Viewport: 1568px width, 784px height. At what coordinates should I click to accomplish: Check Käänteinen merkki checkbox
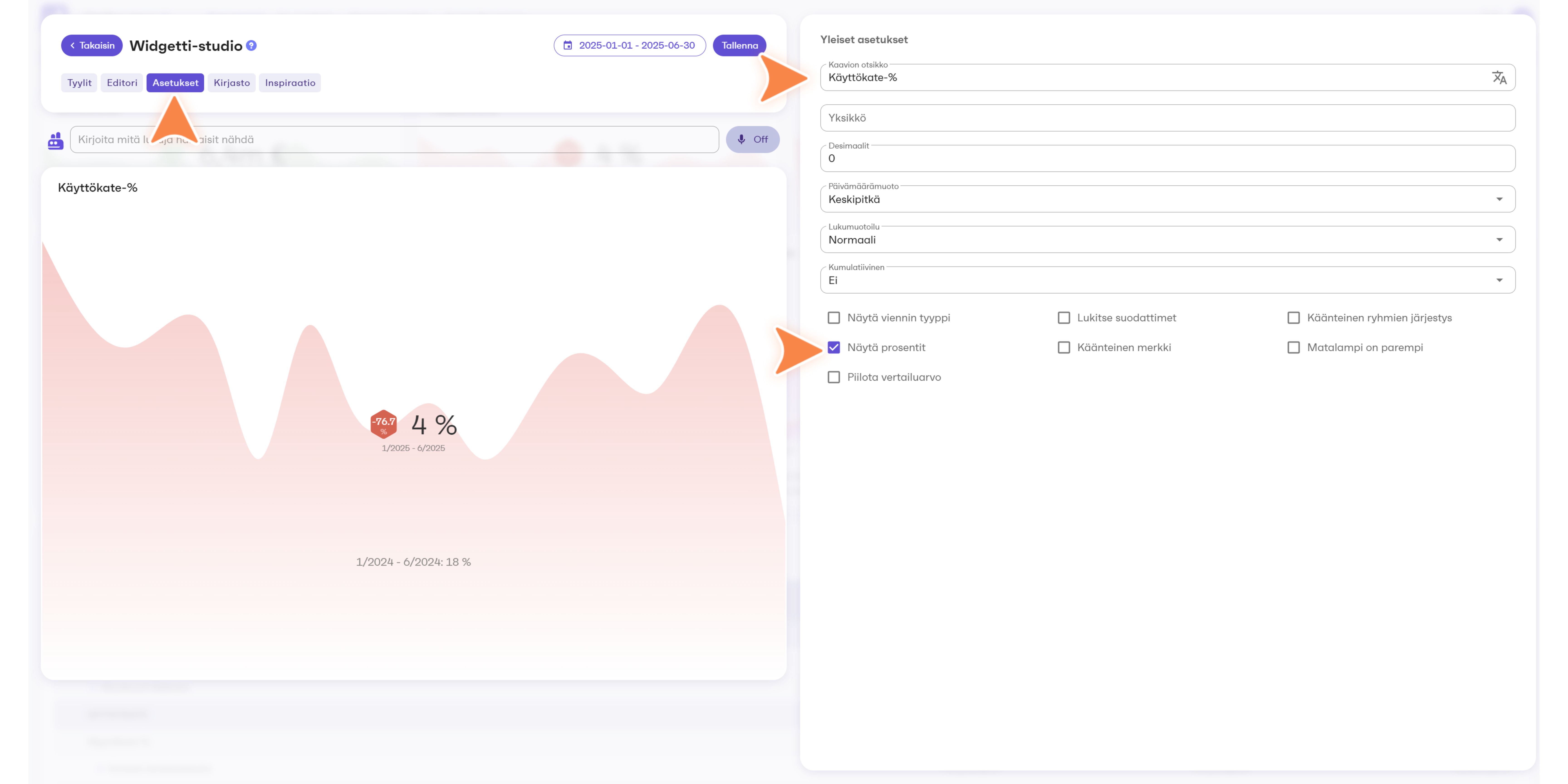(x=1063, y=348)
